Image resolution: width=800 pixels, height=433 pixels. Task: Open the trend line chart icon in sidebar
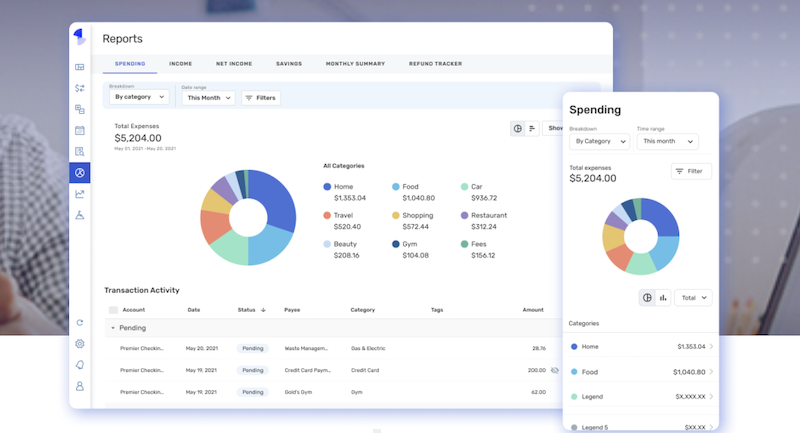80,194
